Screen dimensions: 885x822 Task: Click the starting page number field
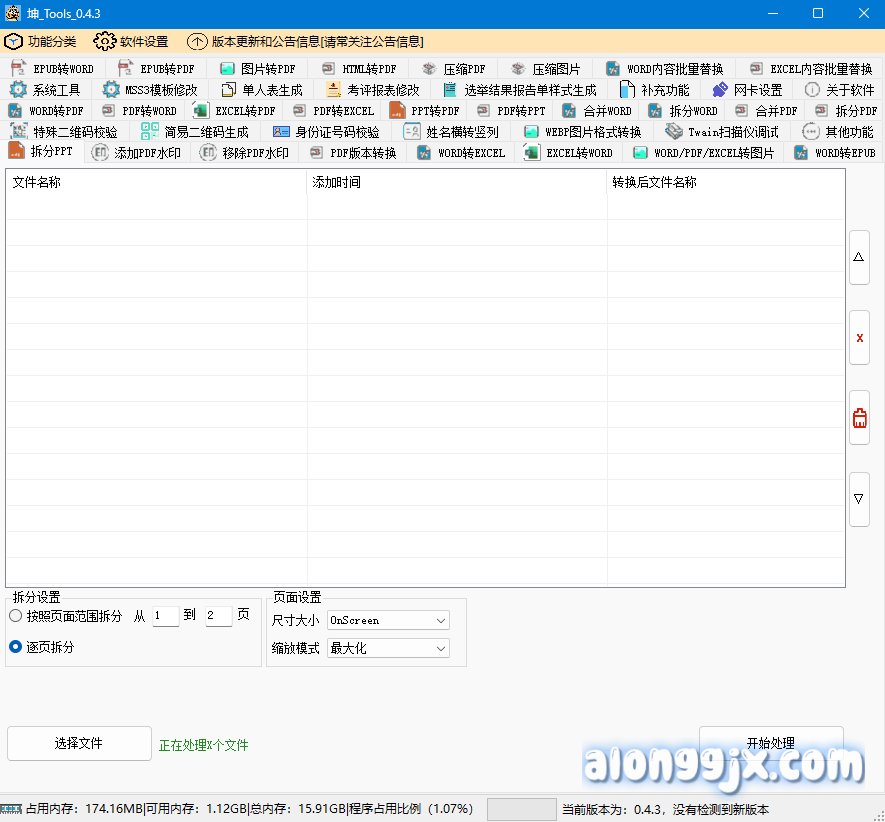[166, 616]
